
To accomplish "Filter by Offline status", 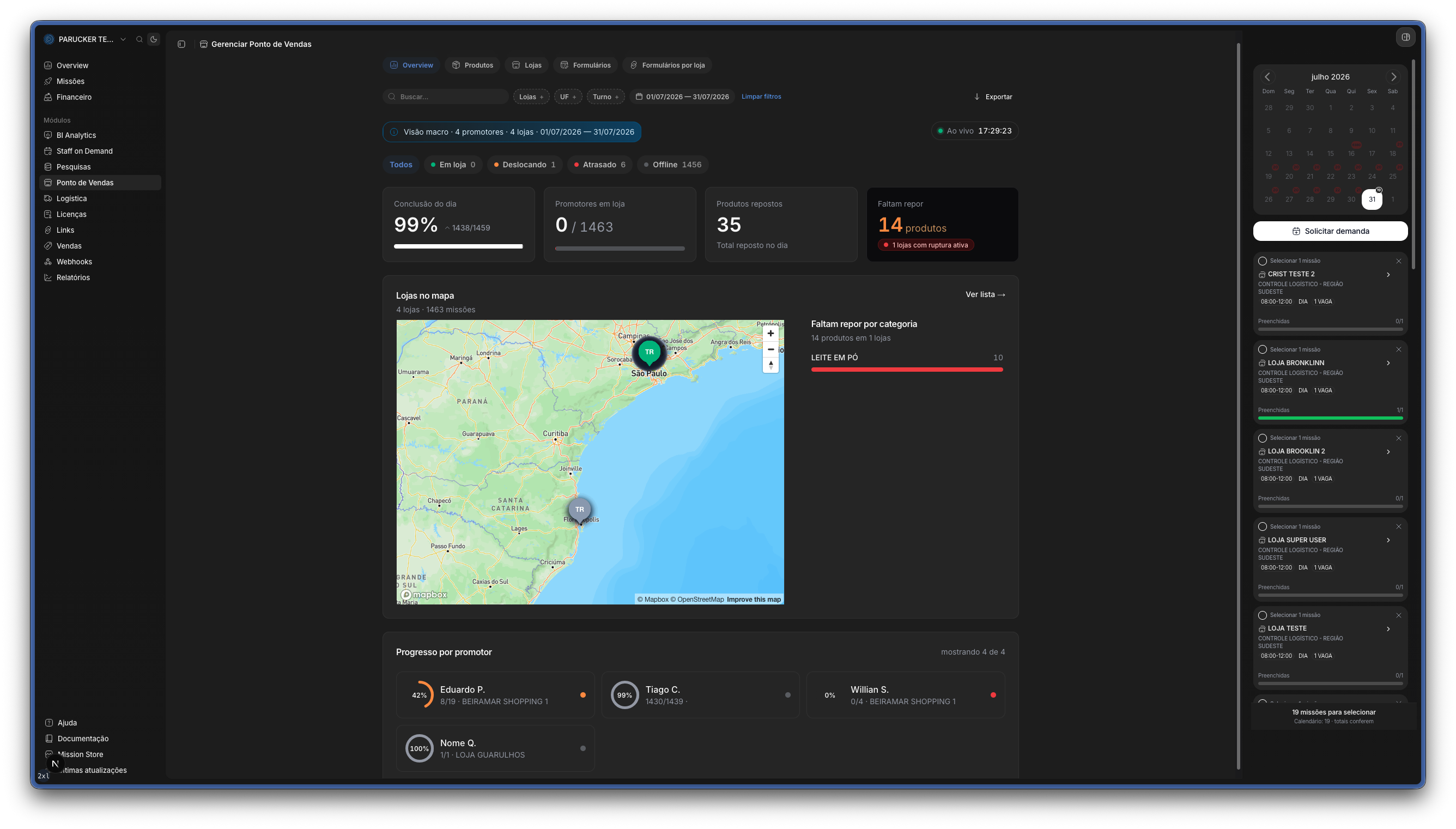I will coord(673,165).
